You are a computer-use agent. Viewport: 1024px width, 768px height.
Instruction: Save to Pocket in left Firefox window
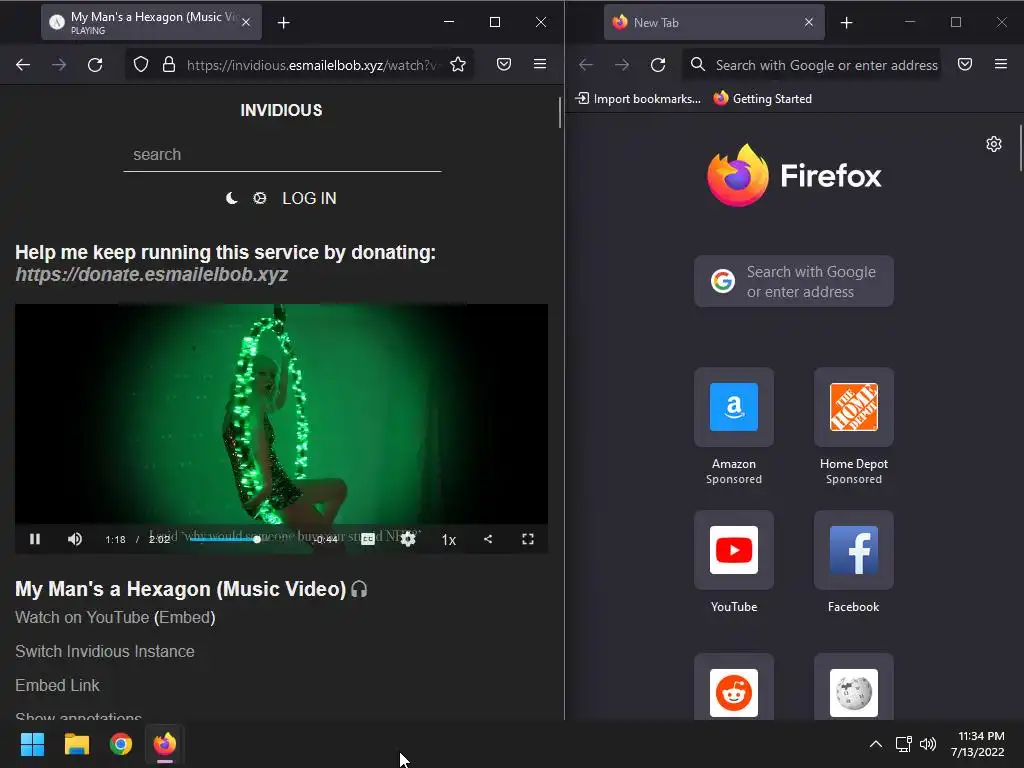click(504, 64)
